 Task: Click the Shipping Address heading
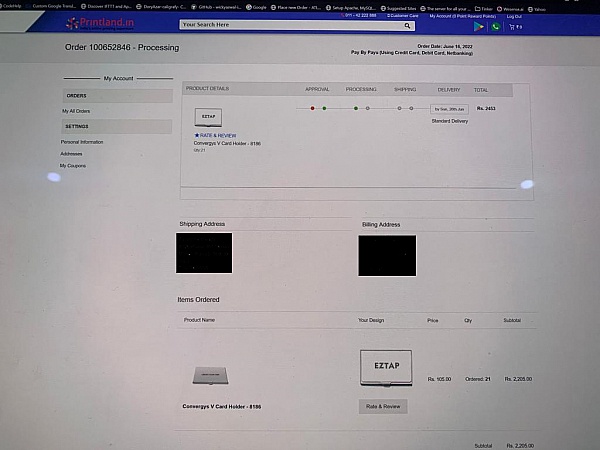click(202, 224)
